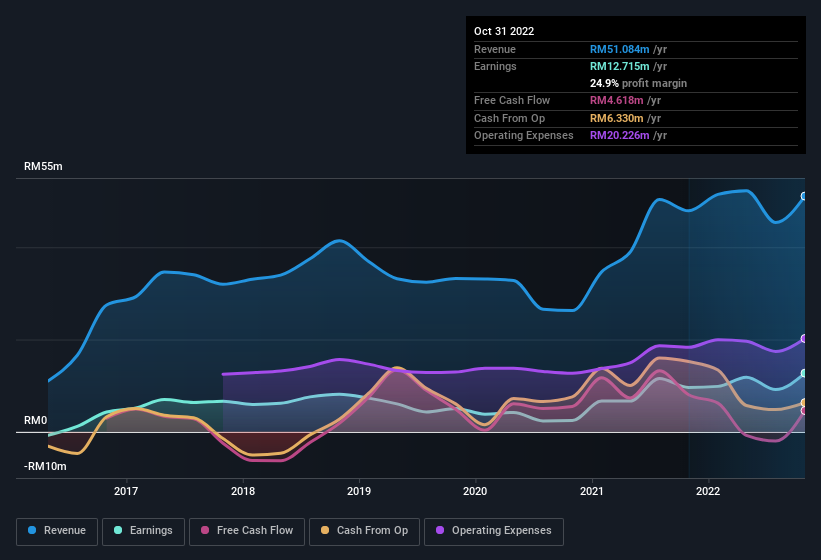This screenshot has height=560, width=821.
Task: Click the RM6.330m cash from op value
Action: [x=616, y=118]
